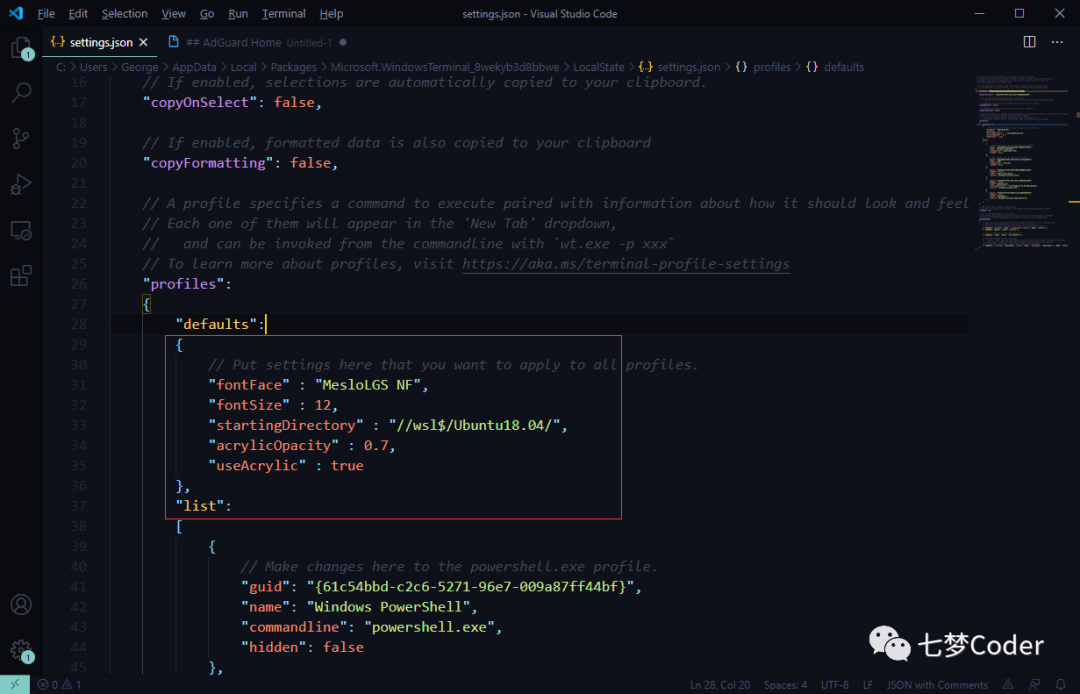Image resolution: width=1080 pixels, height=694 pixels.
Task: Open the Terminal menu
Action: coord(284,14)
